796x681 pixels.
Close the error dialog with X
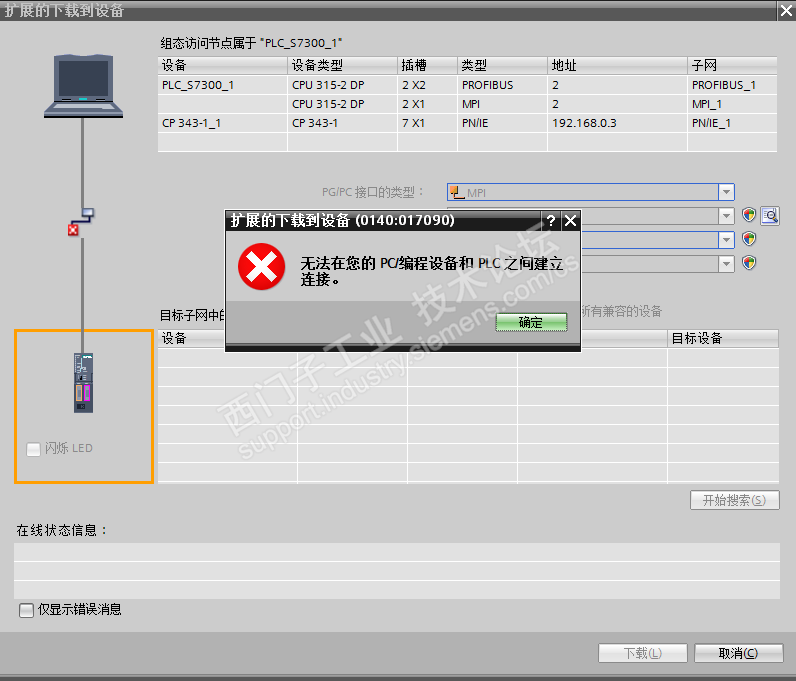(570, 220)
